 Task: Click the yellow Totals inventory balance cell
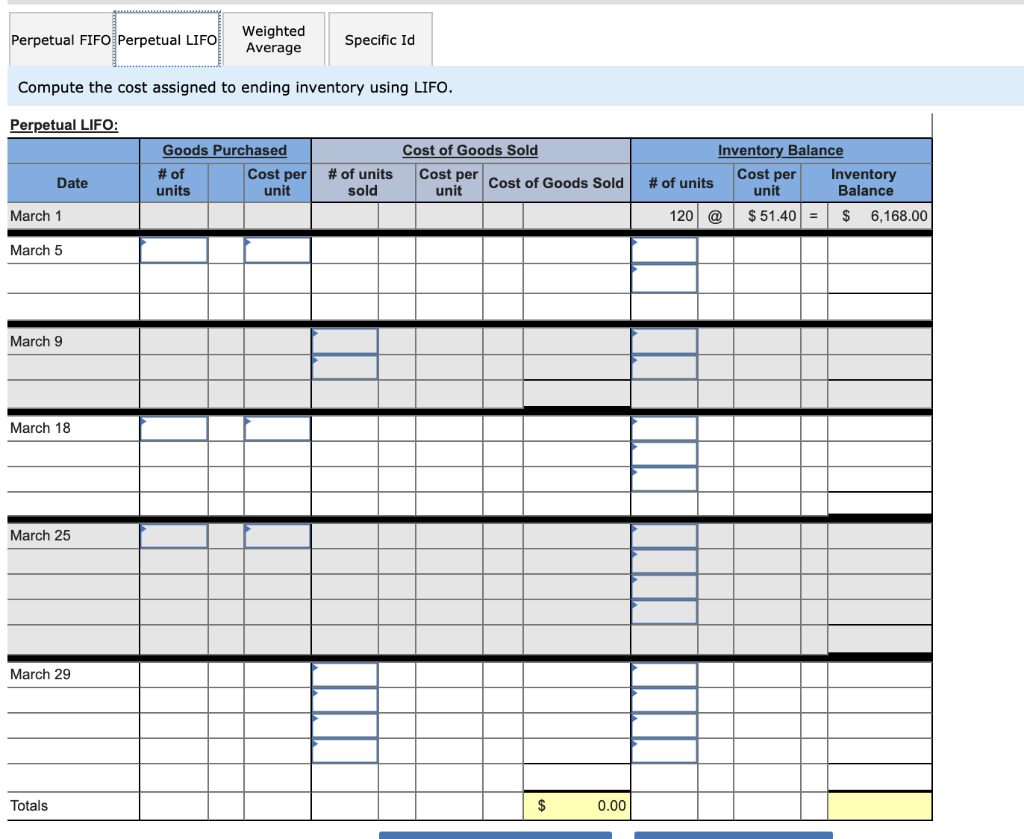click(878, 805)
